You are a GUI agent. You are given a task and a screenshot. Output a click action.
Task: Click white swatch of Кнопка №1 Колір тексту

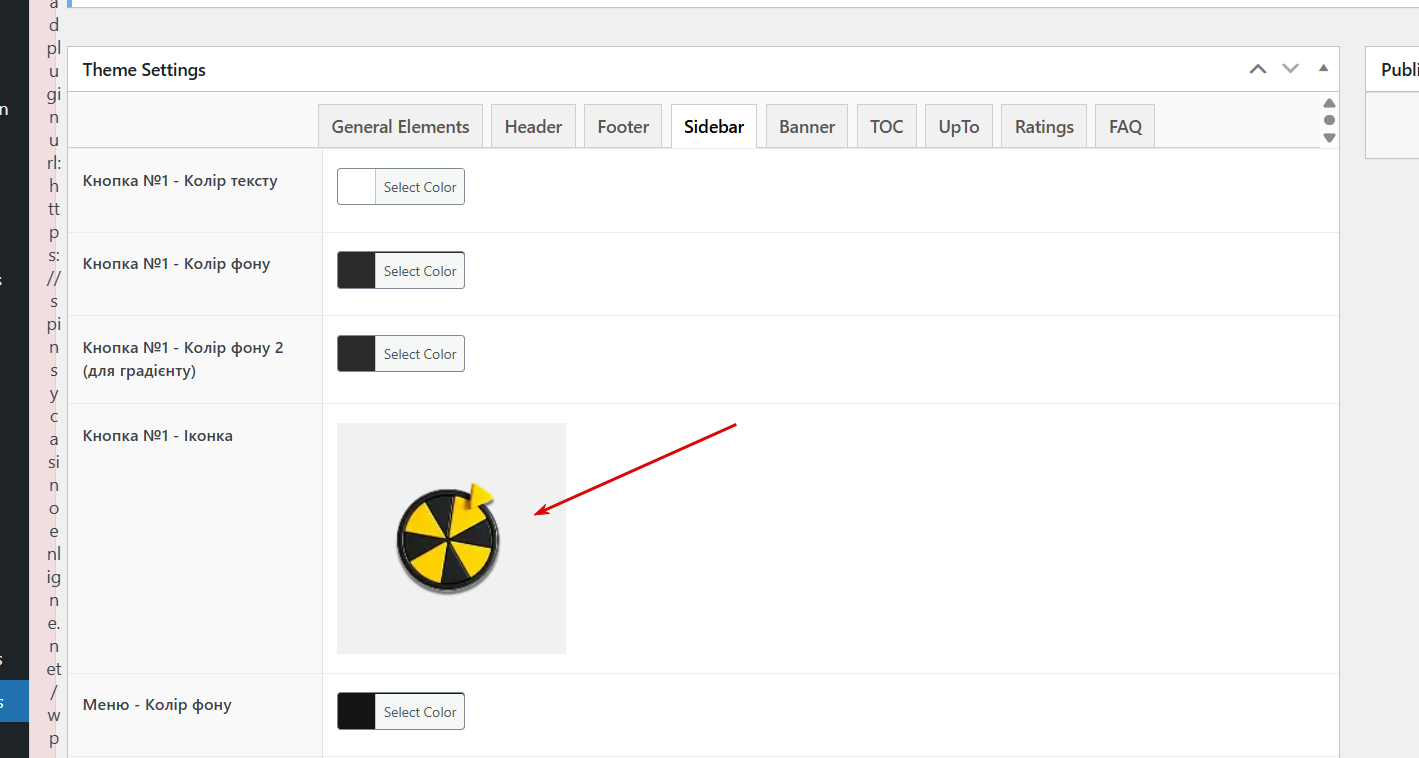point(356,187)
